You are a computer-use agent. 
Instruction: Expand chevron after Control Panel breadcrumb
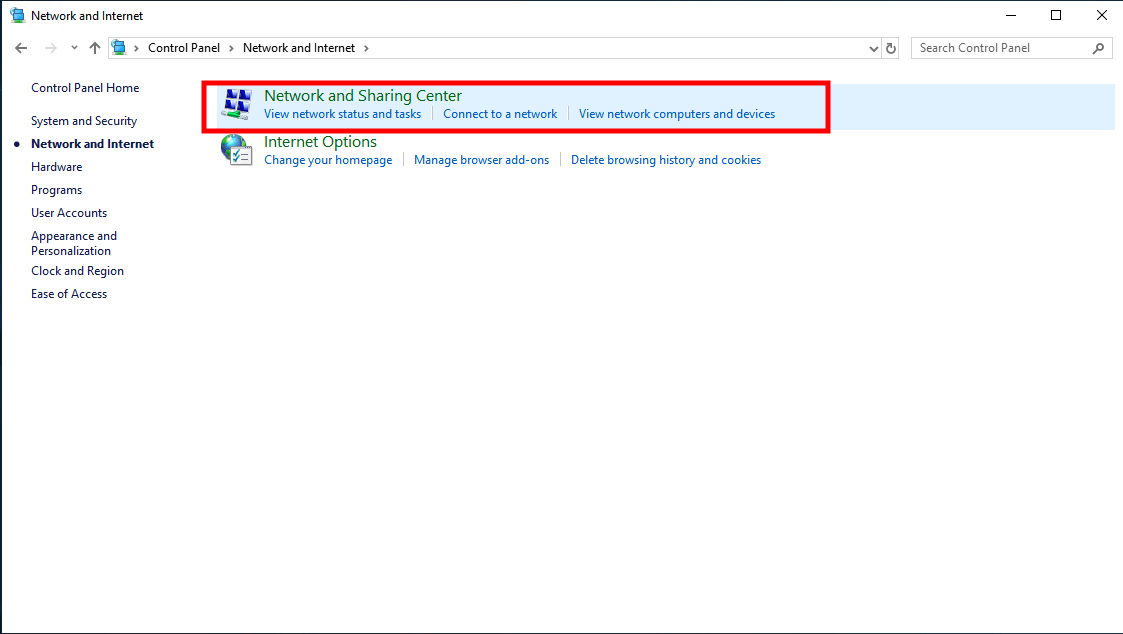(x=231, y=48)
